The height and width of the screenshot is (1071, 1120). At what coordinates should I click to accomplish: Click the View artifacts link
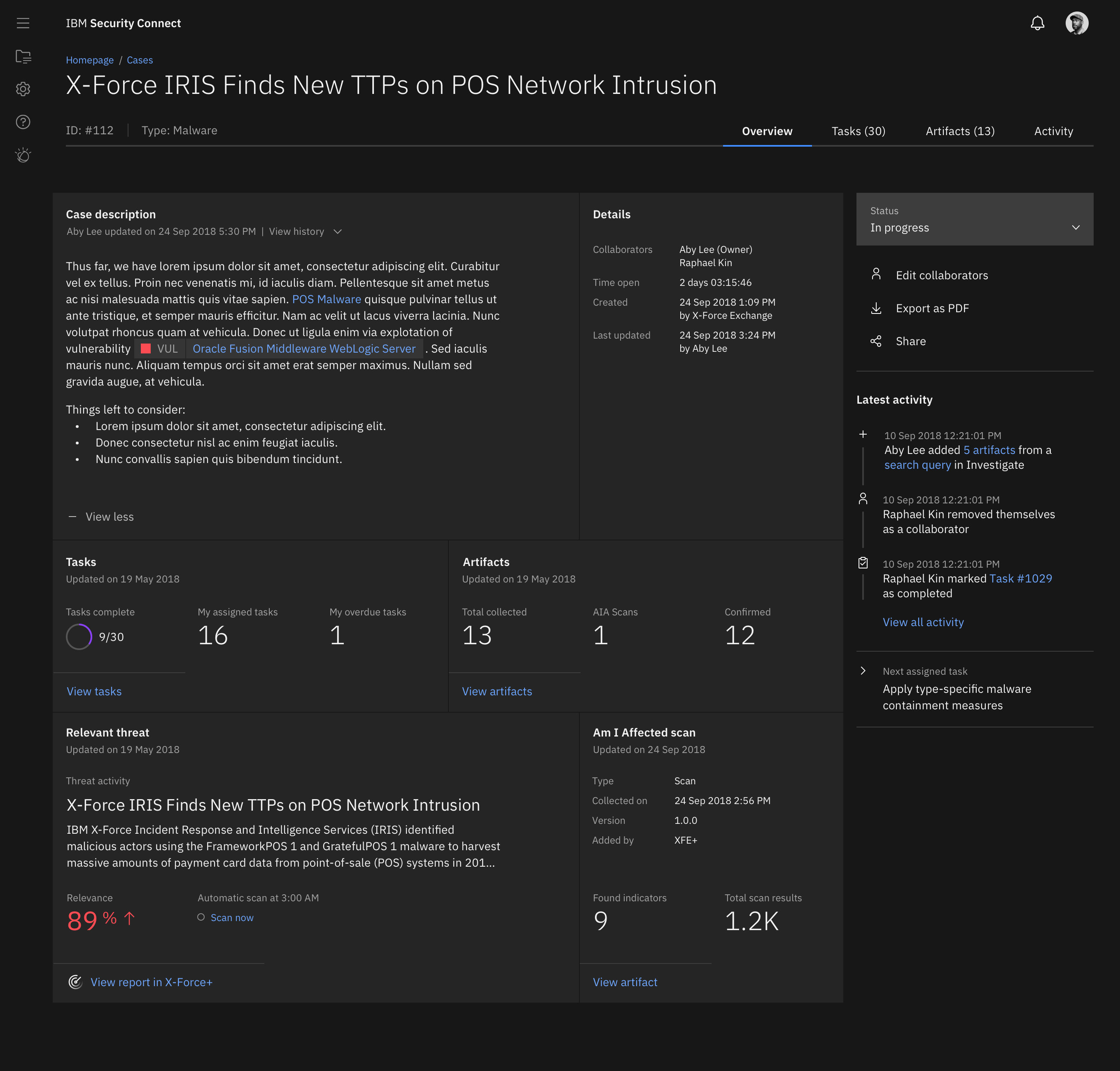pos(497,691)
